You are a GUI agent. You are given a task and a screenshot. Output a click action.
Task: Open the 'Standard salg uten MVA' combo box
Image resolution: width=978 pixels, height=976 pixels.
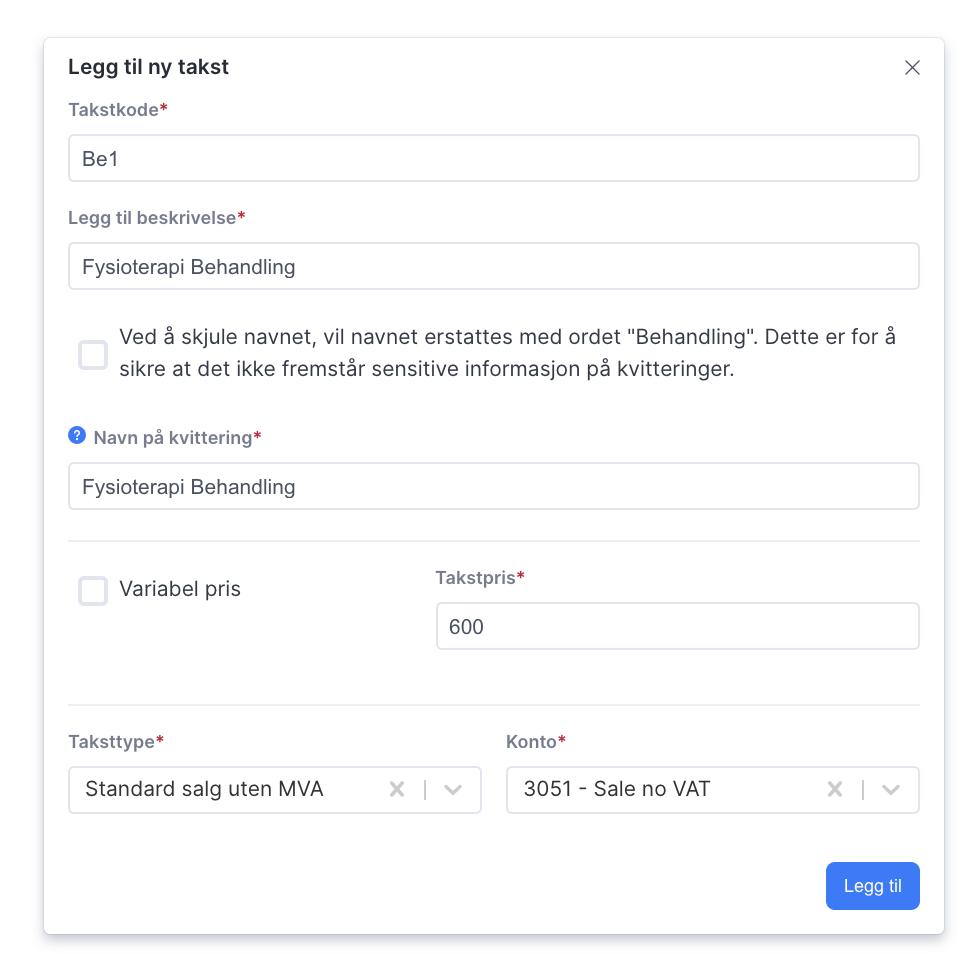point(274,790)
